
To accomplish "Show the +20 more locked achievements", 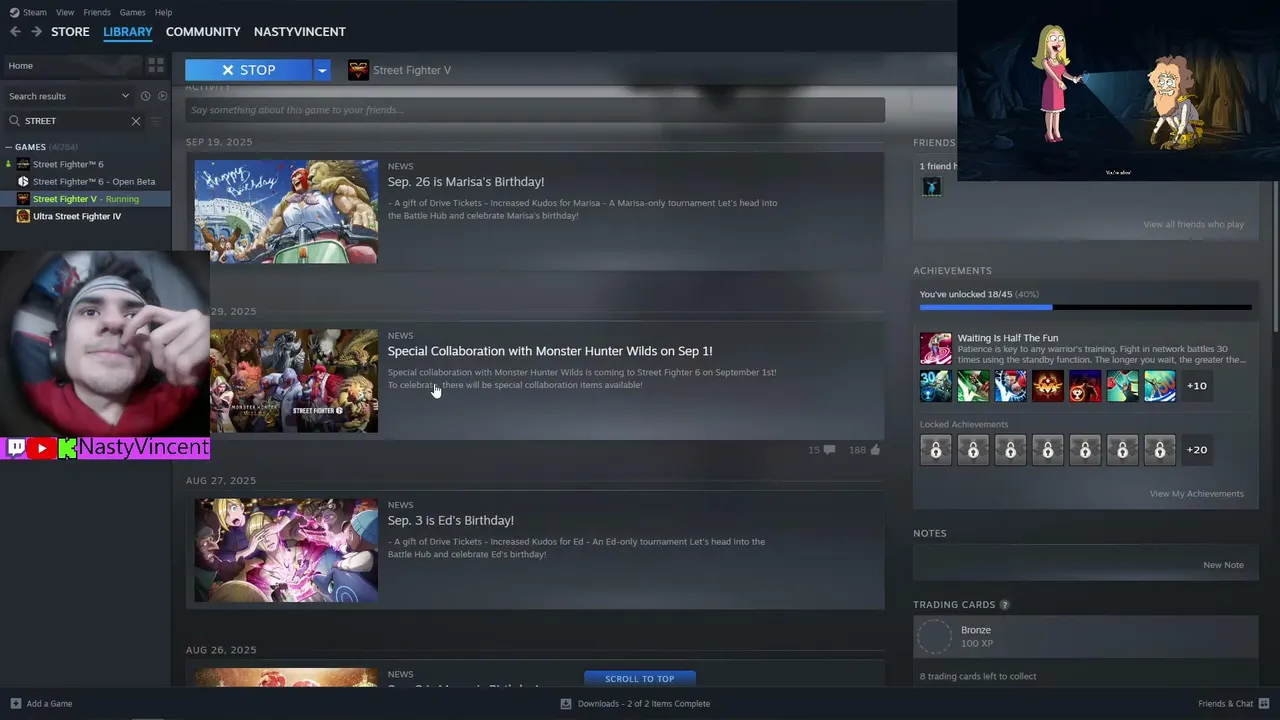I will [1197, 450].
